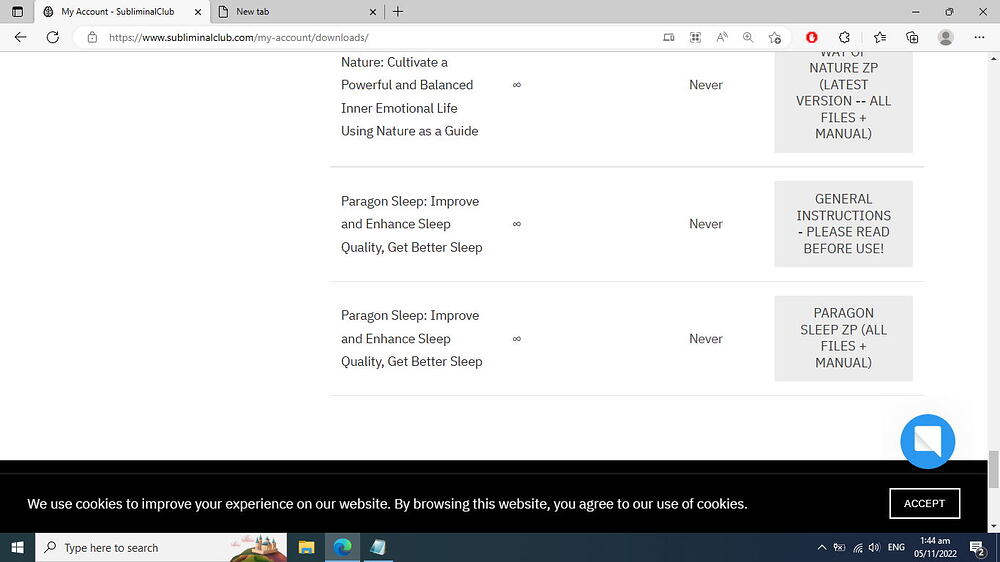This screenshot has height=562, width=1000.
Task: Open the Extensions puzzle icon
Action: click(844, 38)
